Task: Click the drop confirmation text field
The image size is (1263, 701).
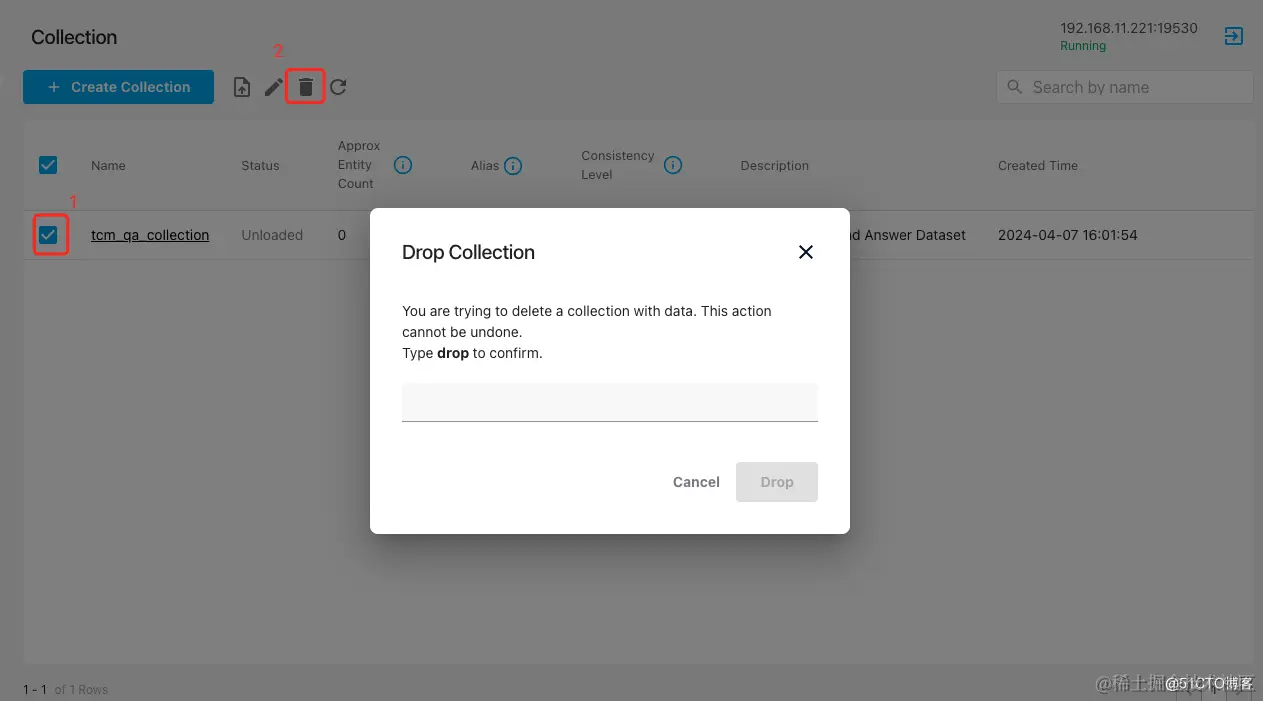Action: 610,402
